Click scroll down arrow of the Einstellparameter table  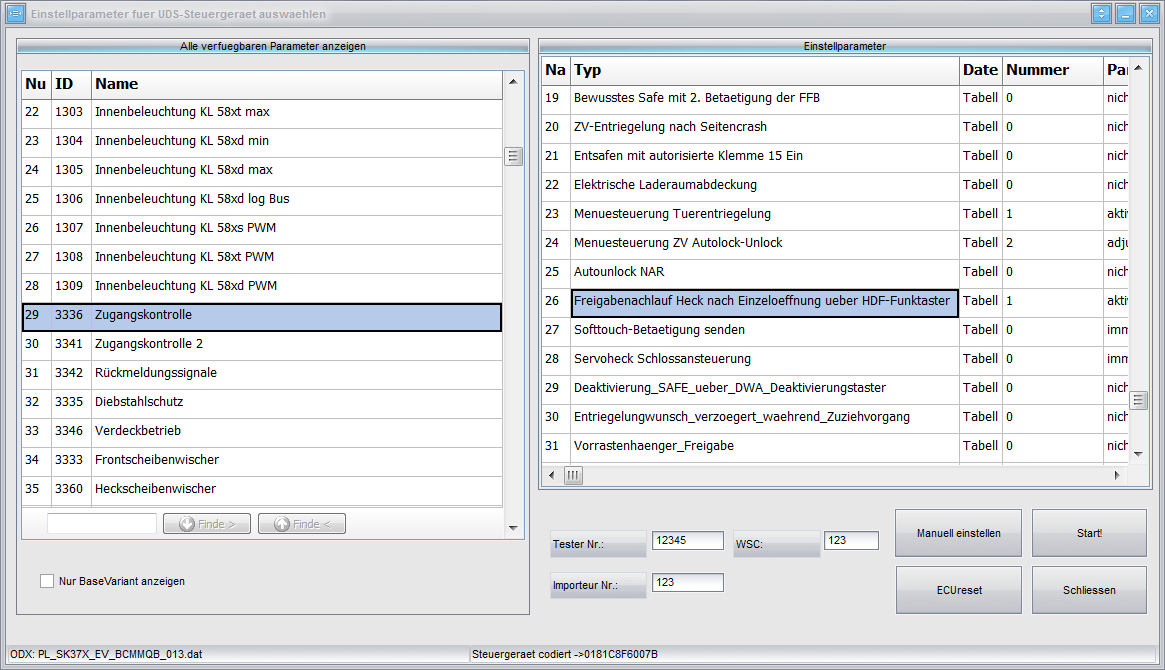1138,454
